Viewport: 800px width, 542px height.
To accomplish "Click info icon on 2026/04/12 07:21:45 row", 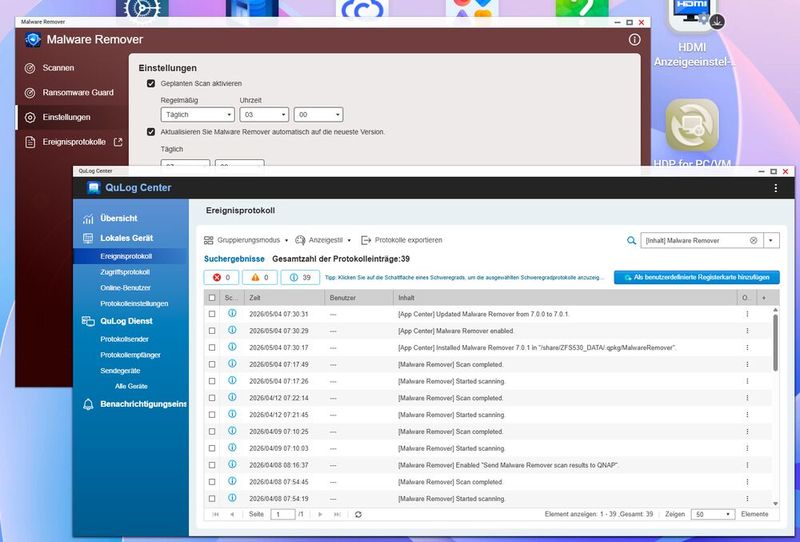I will 232,414.
